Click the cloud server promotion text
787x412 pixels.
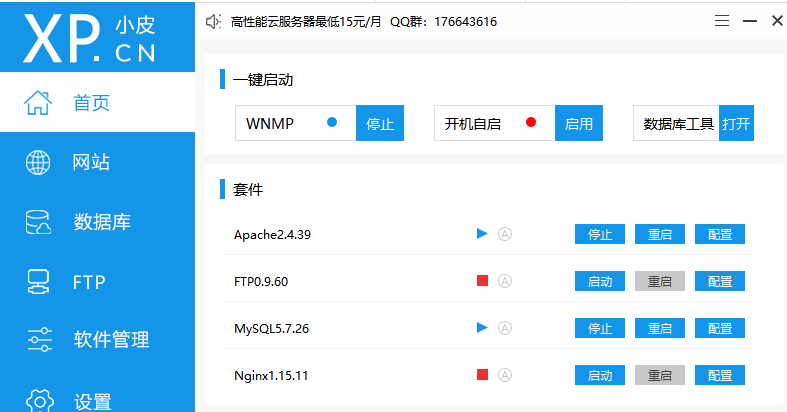tap(306, 22)
